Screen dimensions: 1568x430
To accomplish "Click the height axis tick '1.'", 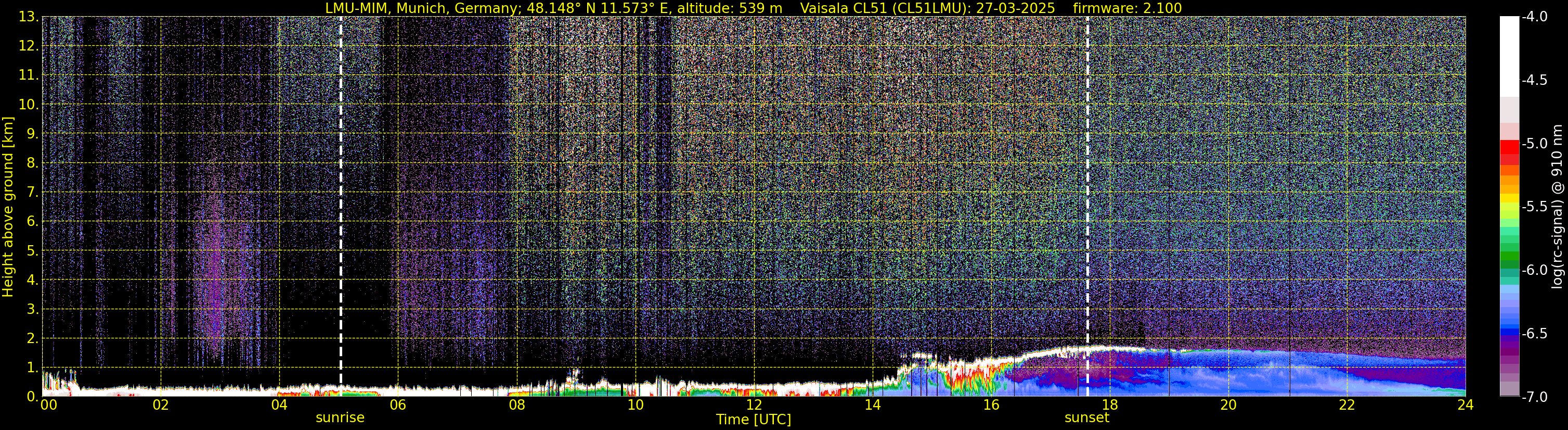I will pyautogui.click(x=33, y=367).
